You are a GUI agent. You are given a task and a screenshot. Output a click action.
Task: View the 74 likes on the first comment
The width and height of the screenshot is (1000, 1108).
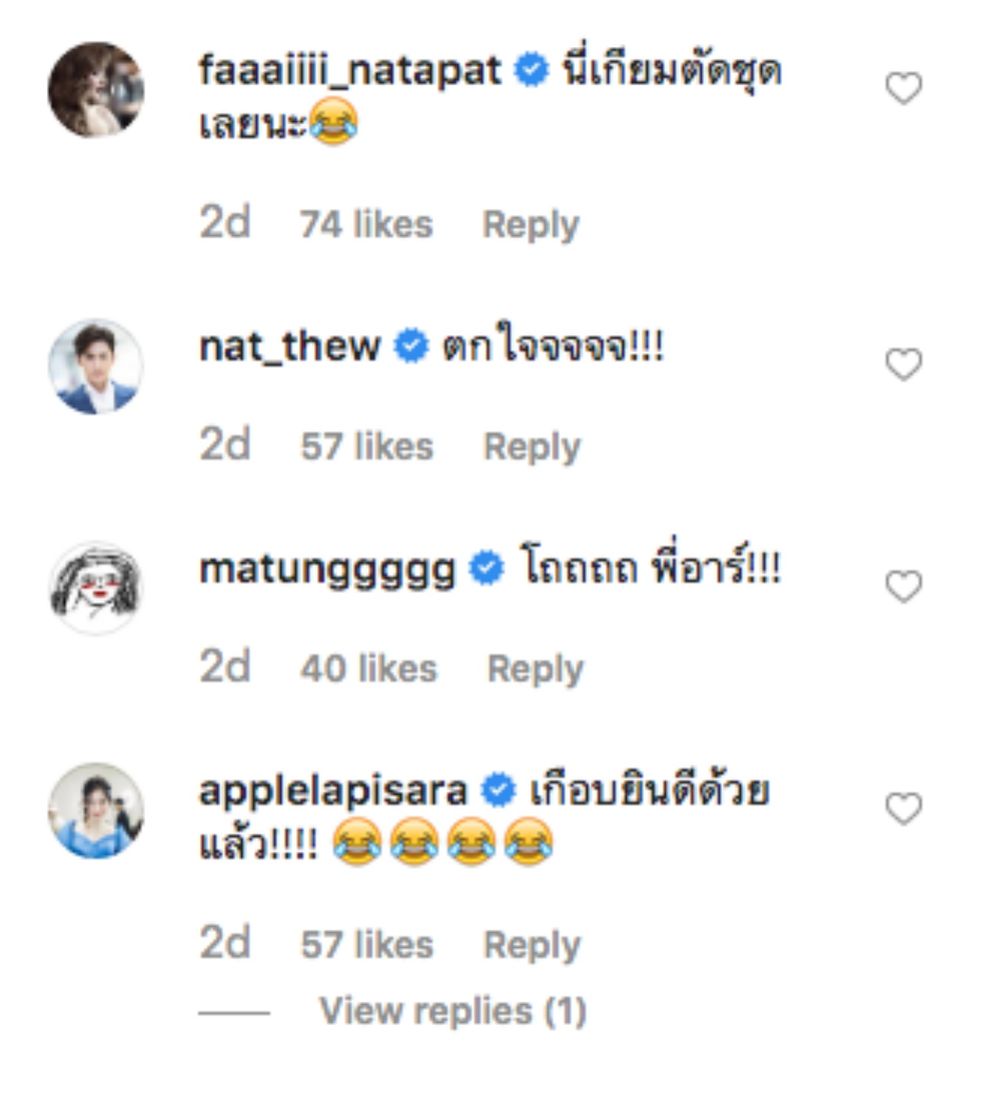click(x=366, y=225)
